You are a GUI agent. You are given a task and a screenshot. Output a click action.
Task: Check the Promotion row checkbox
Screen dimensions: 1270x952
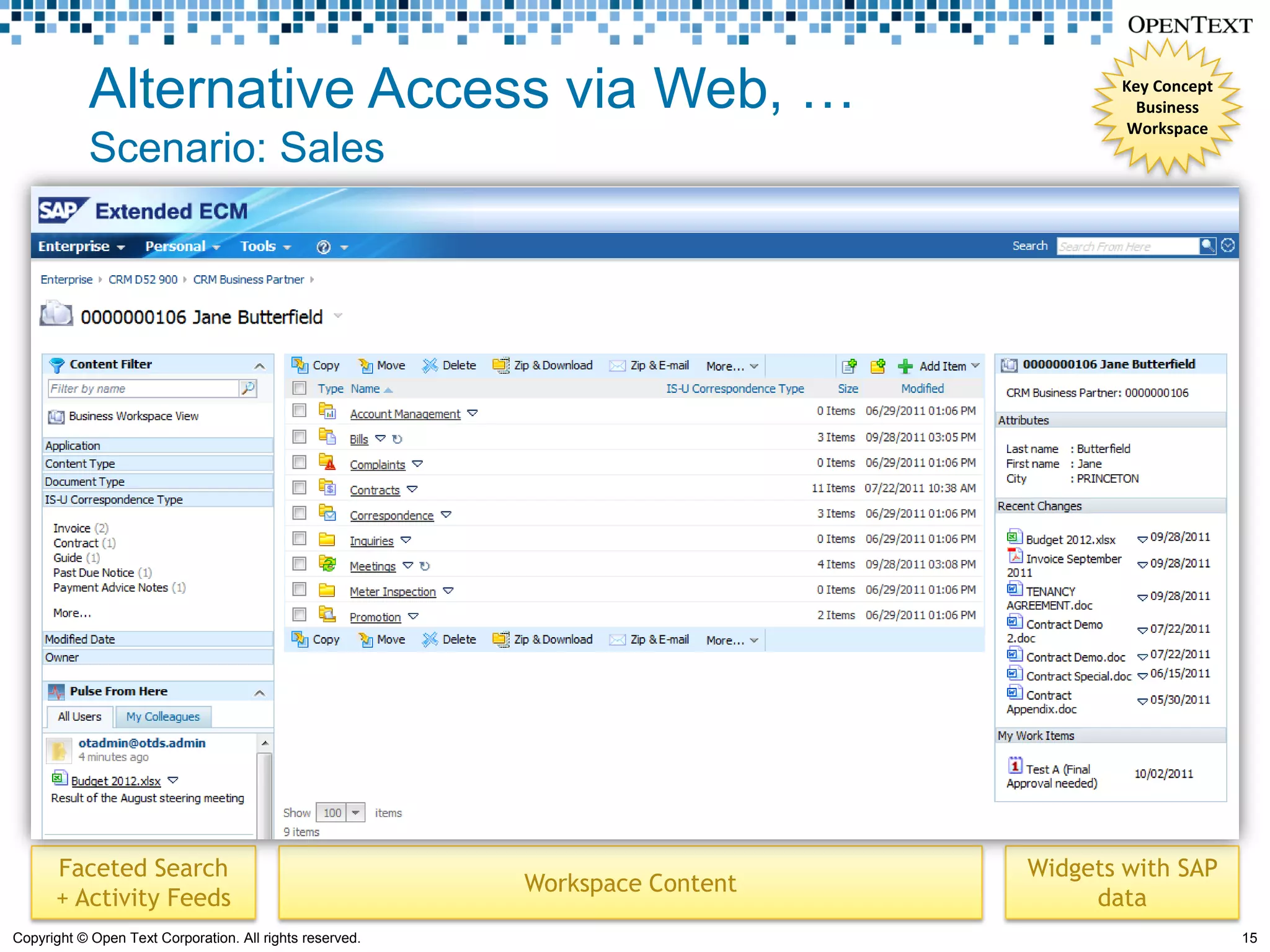coord(300,615)
